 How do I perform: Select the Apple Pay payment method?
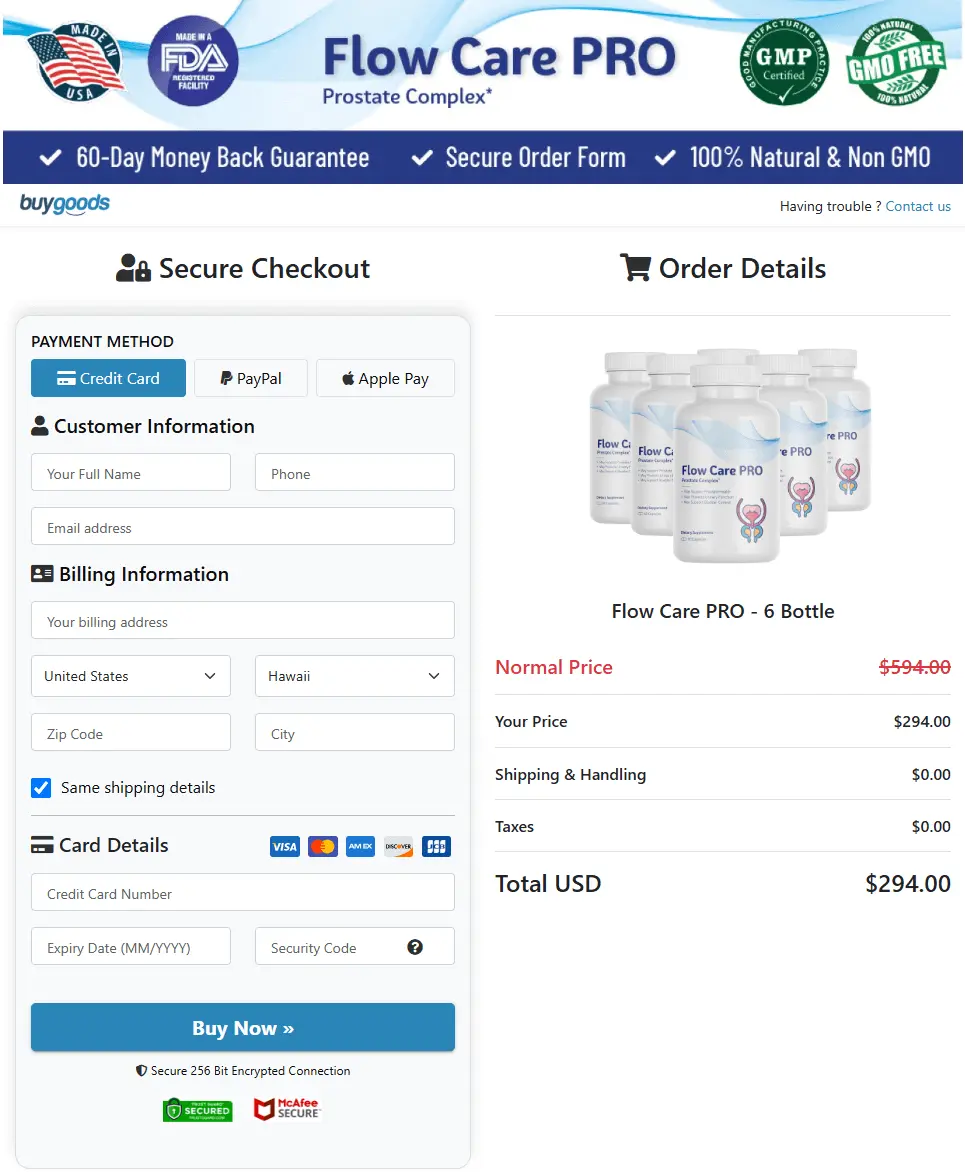pos(385,378)
